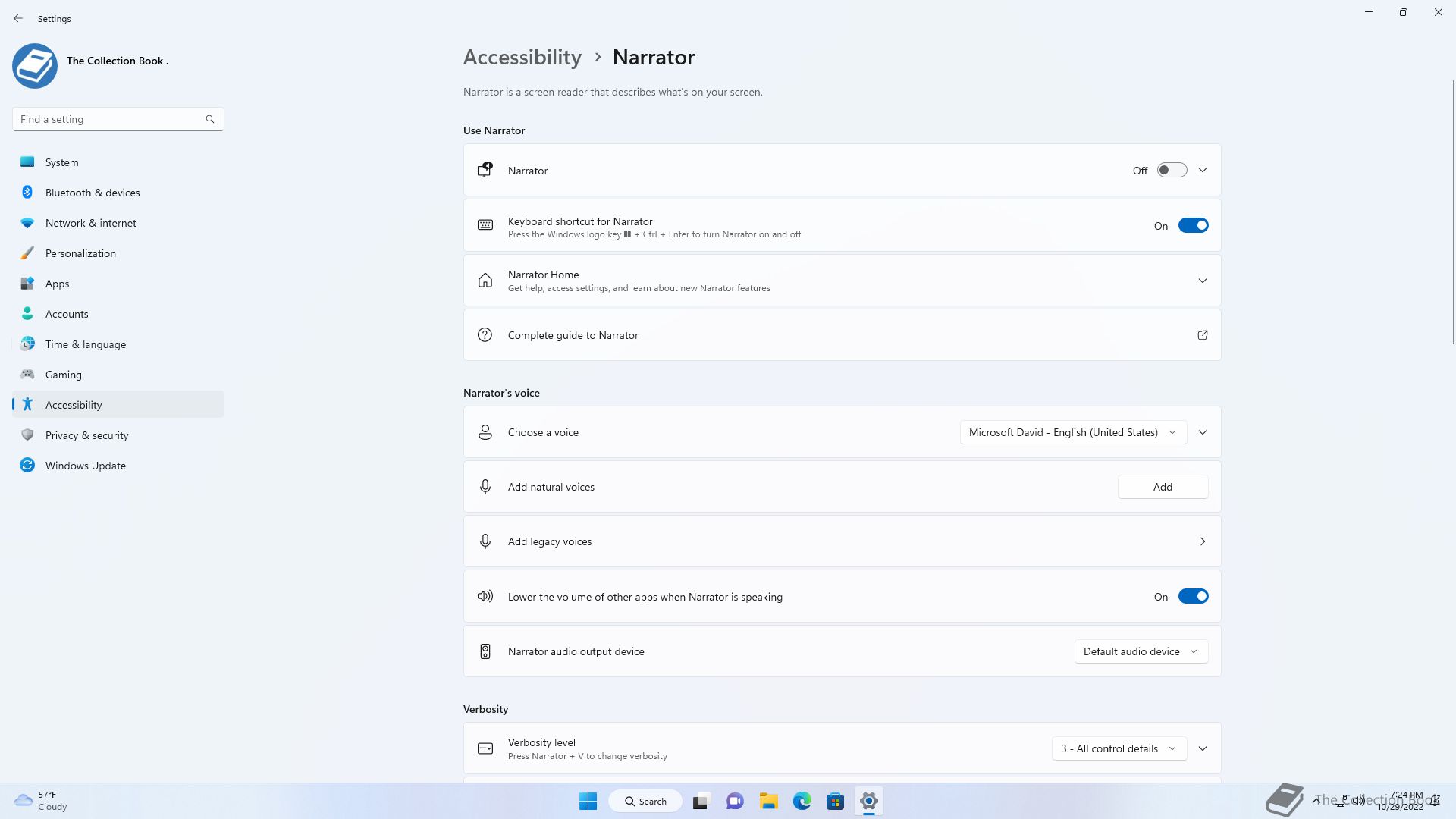This screenshot has width=1456, height=819.
Task: Turn off Lower the volume of other apps
Action: (1193, 596)
